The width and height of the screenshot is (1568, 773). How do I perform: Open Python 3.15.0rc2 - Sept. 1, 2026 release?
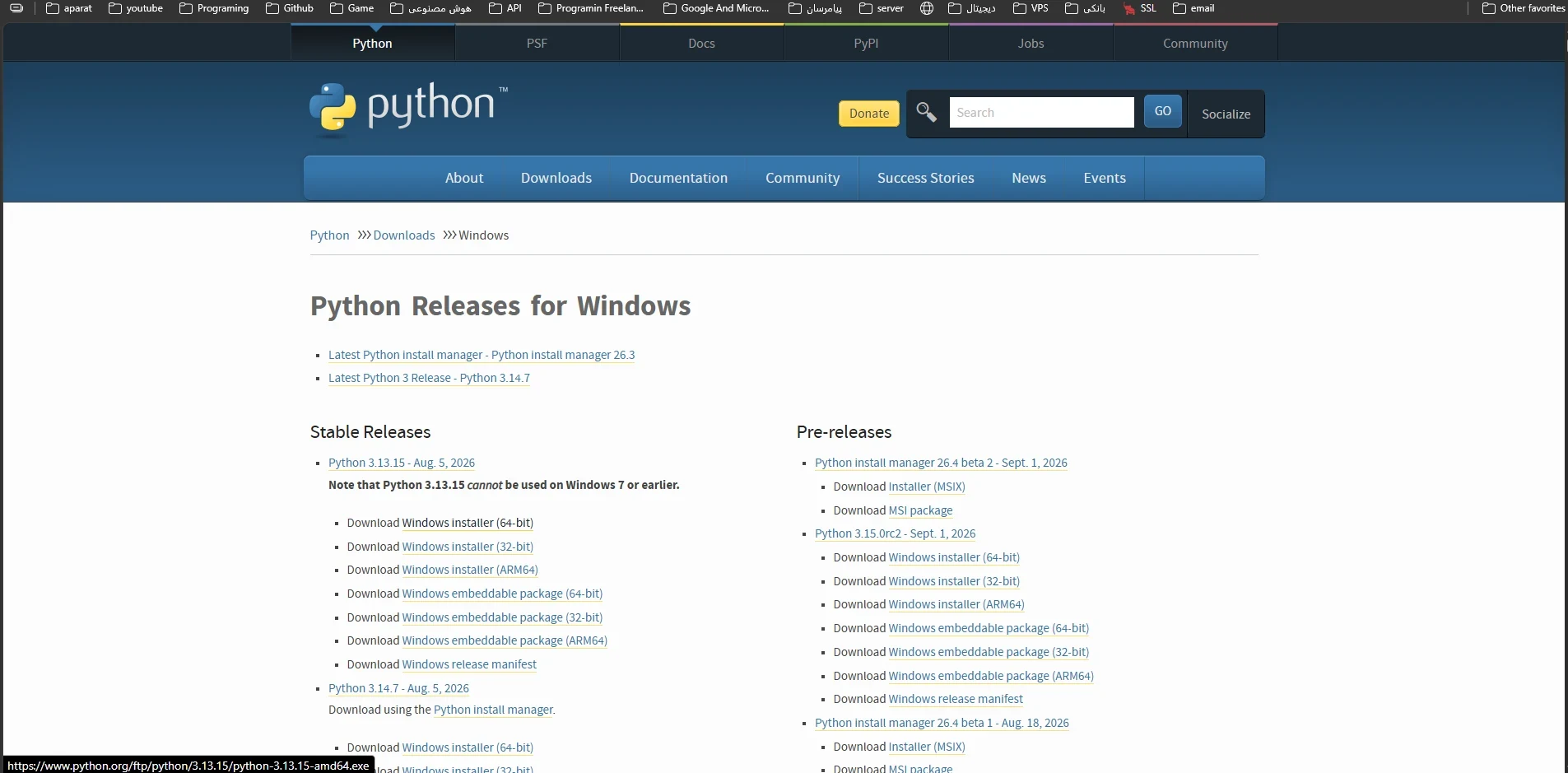click(x=895, y=533)
